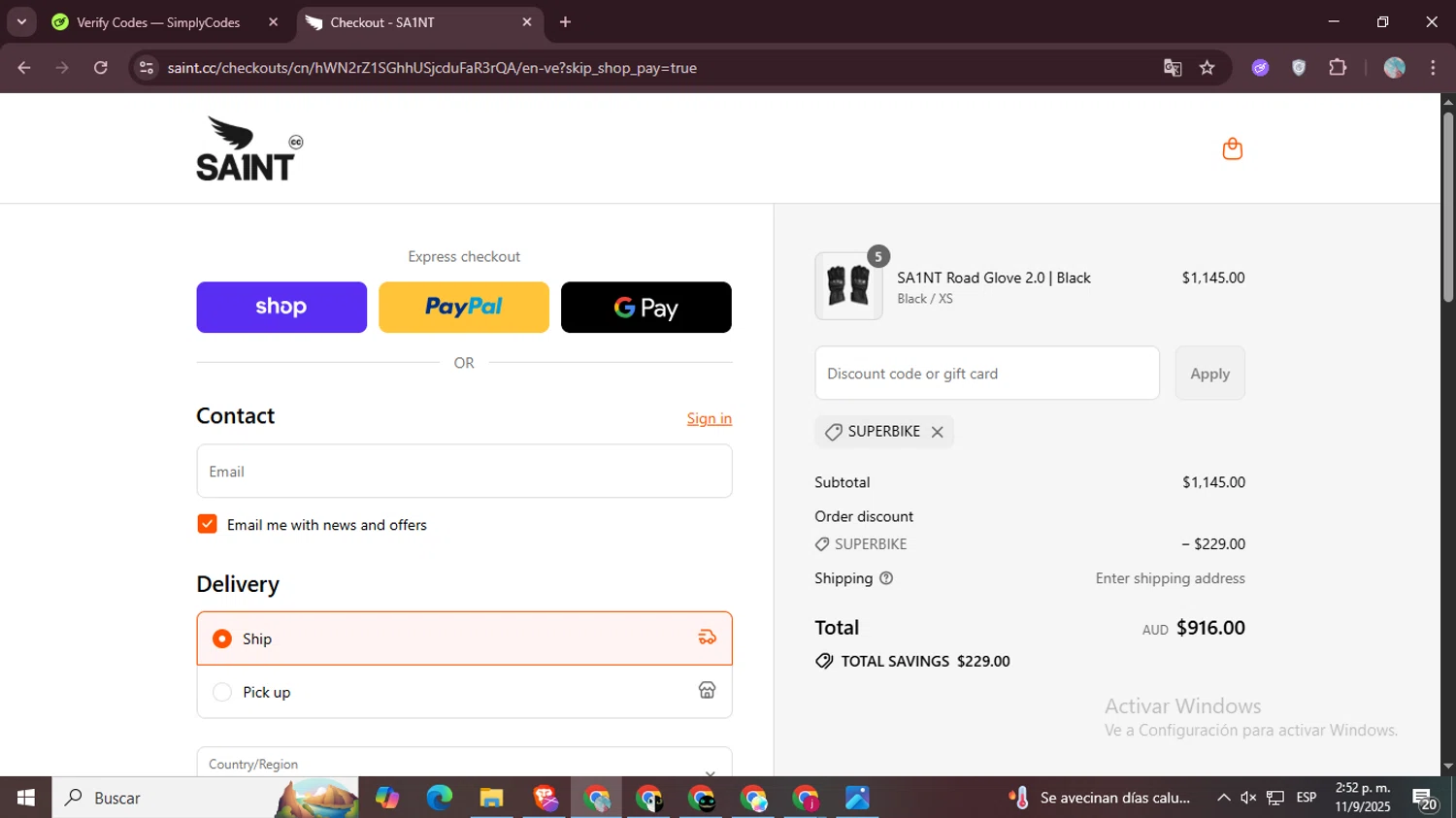
Task: Click the Express checkout heading
Action: coord(464,256)
